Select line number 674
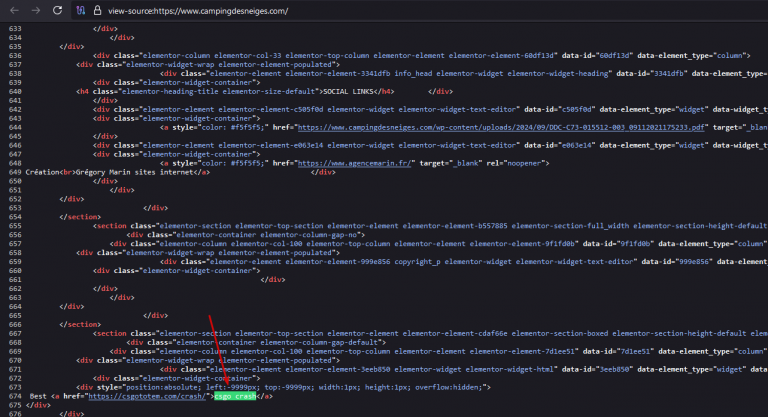This screenshot has height=417, width=768. point(15,396)
